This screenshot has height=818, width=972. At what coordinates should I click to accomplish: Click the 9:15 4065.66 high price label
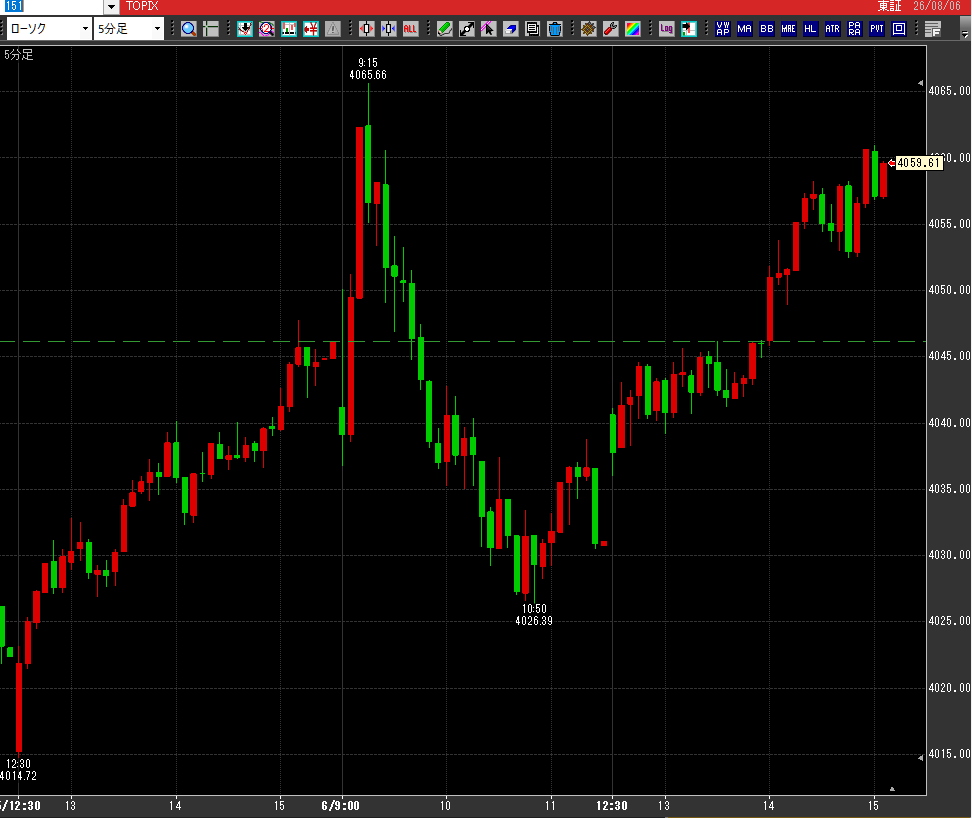point(368,69)
